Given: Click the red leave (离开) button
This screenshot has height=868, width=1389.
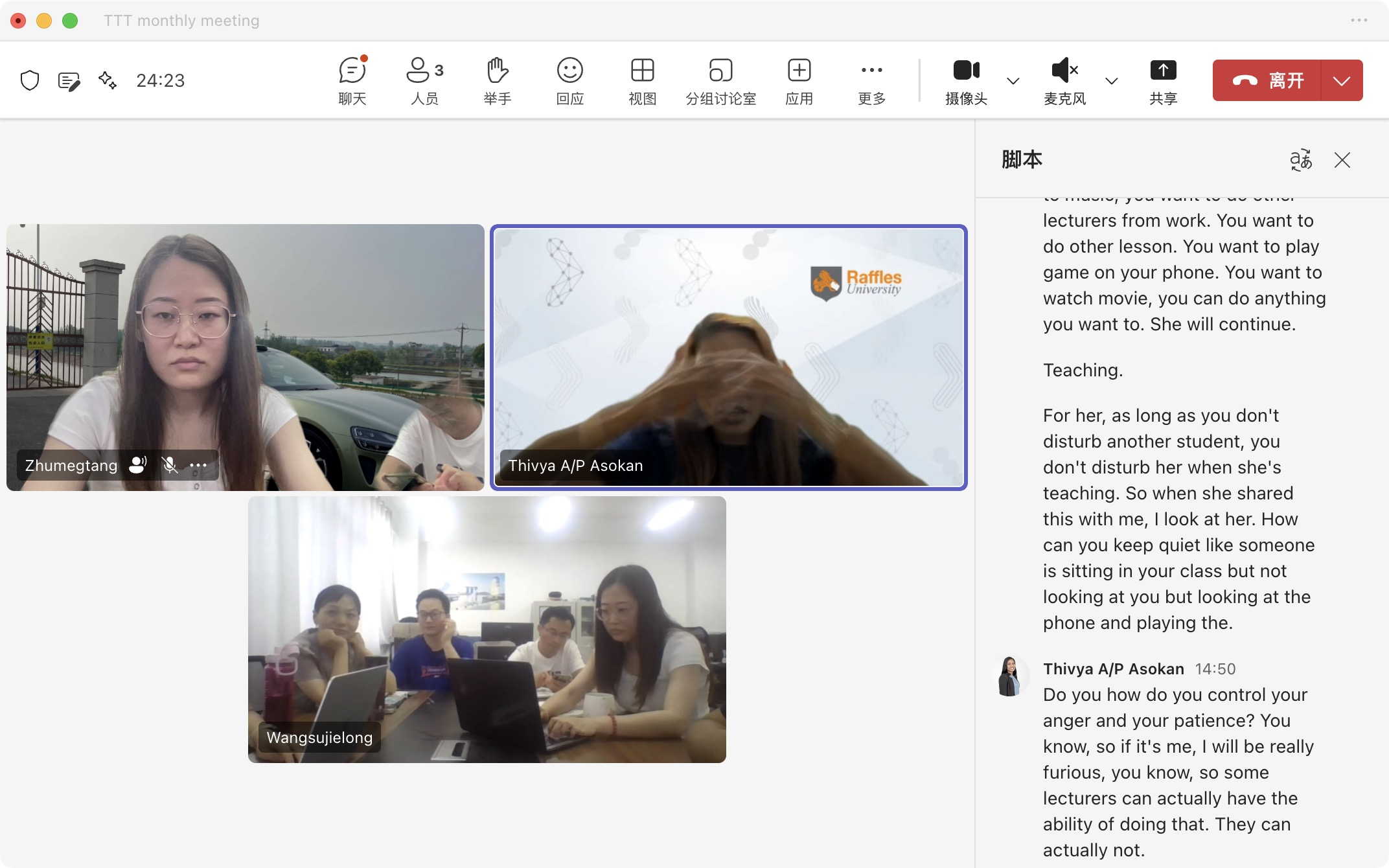Looking at the screenshot, I should point(1267,80).
